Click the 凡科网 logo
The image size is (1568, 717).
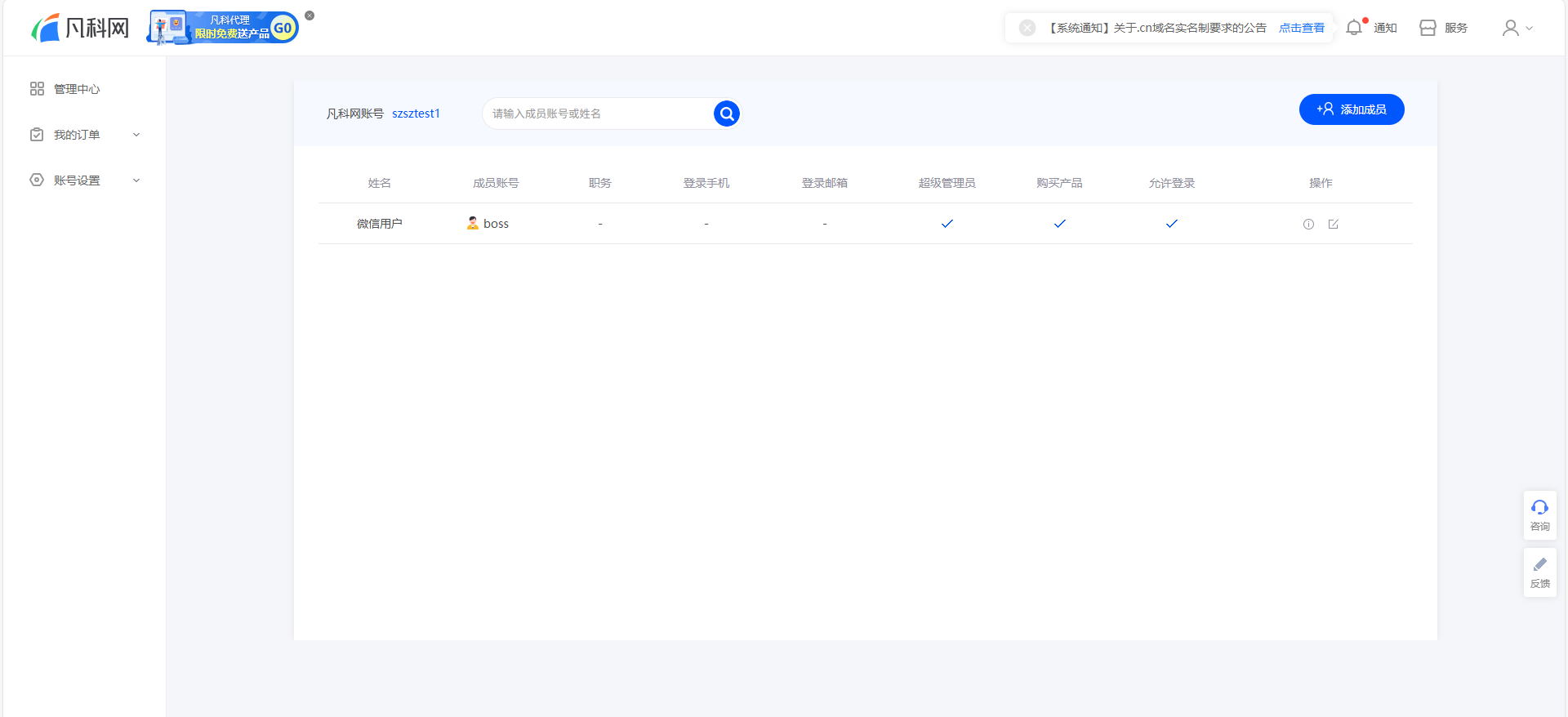[x=81, y=28]
